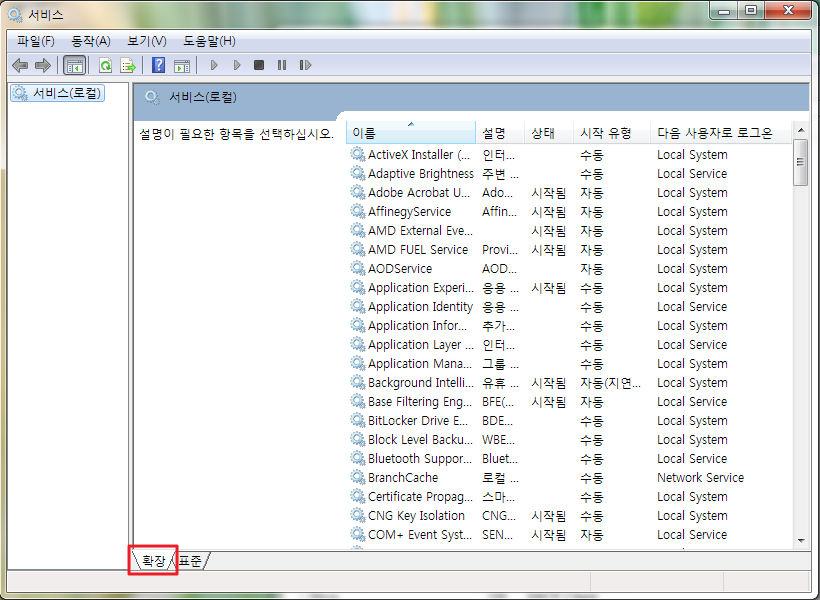The height and width of the screenshot is (600, 820).
Task: Click the Stop Service square icon
Action: pos(259,65)
